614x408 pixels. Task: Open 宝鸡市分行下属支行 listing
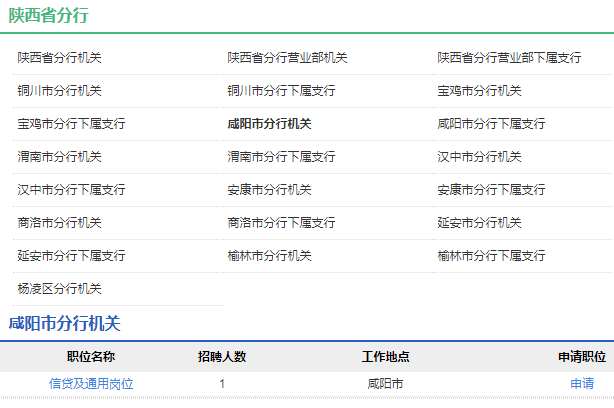[71, 124]
